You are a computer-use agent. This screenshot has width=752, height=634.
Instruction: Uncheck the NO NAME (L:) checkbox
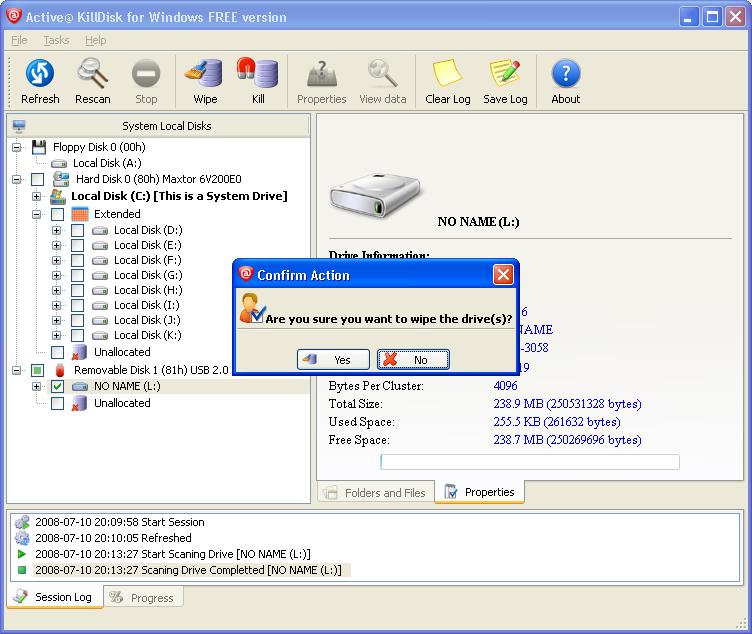coord(58,387)
